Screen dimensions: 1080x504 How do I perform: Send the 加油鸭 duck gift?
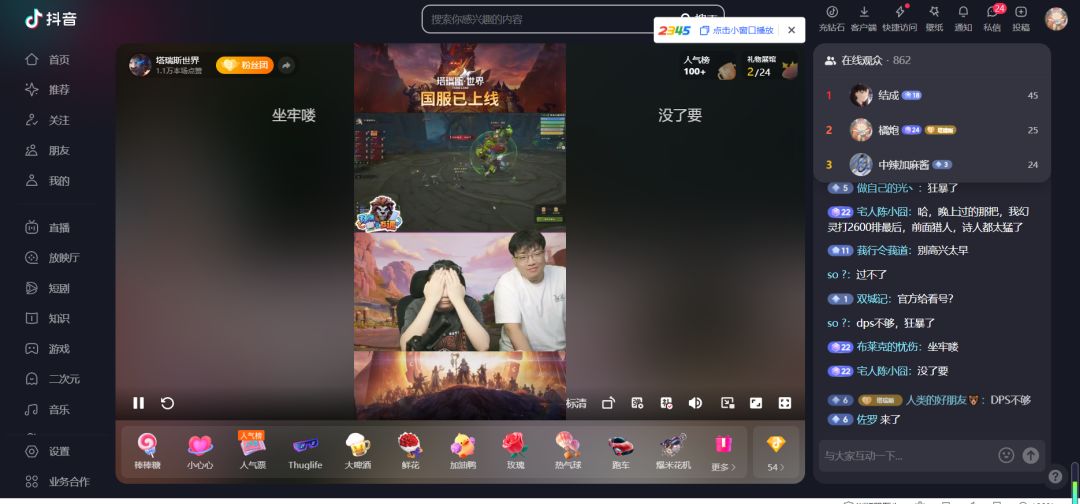[x=462, y=451]
